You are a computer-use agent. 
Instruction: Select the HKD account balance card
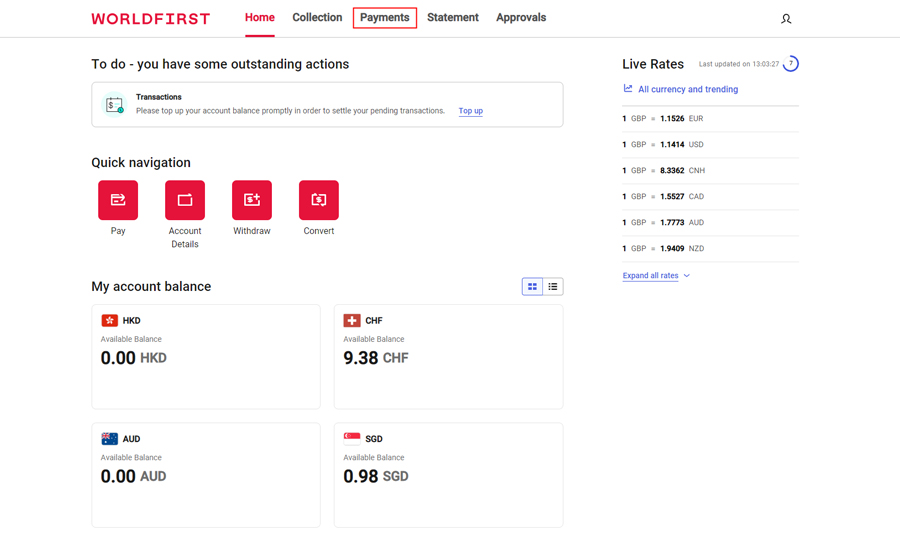point(206,357)
